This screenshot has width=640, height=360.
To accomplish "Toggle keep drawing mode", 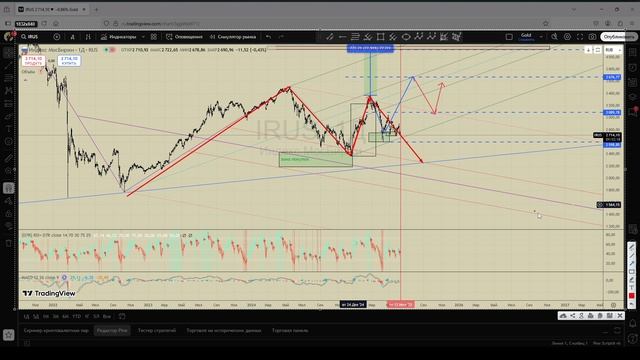I will 9,201.
